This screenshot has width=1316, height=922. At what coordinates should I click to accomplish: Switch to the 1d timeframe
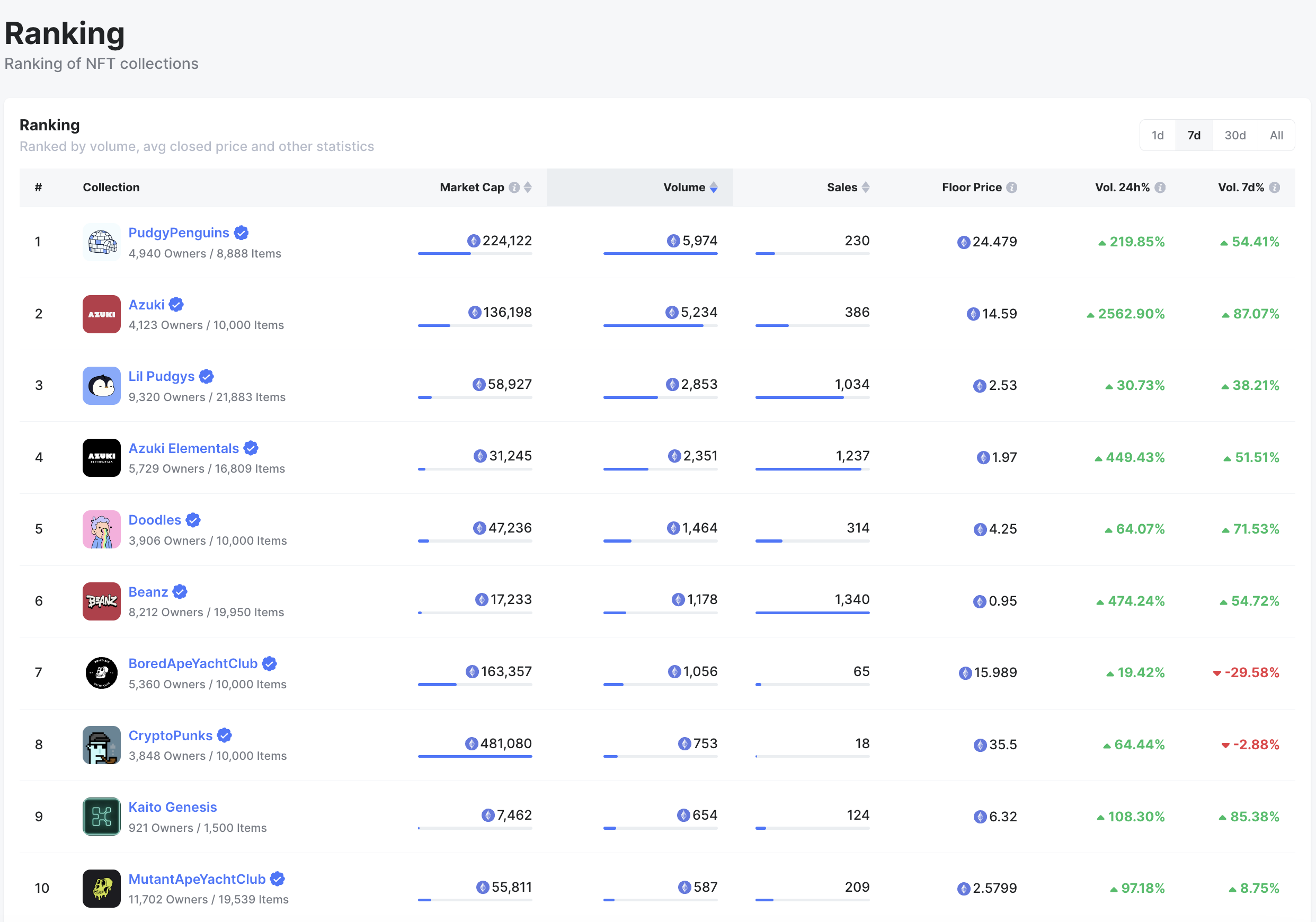1157,135
